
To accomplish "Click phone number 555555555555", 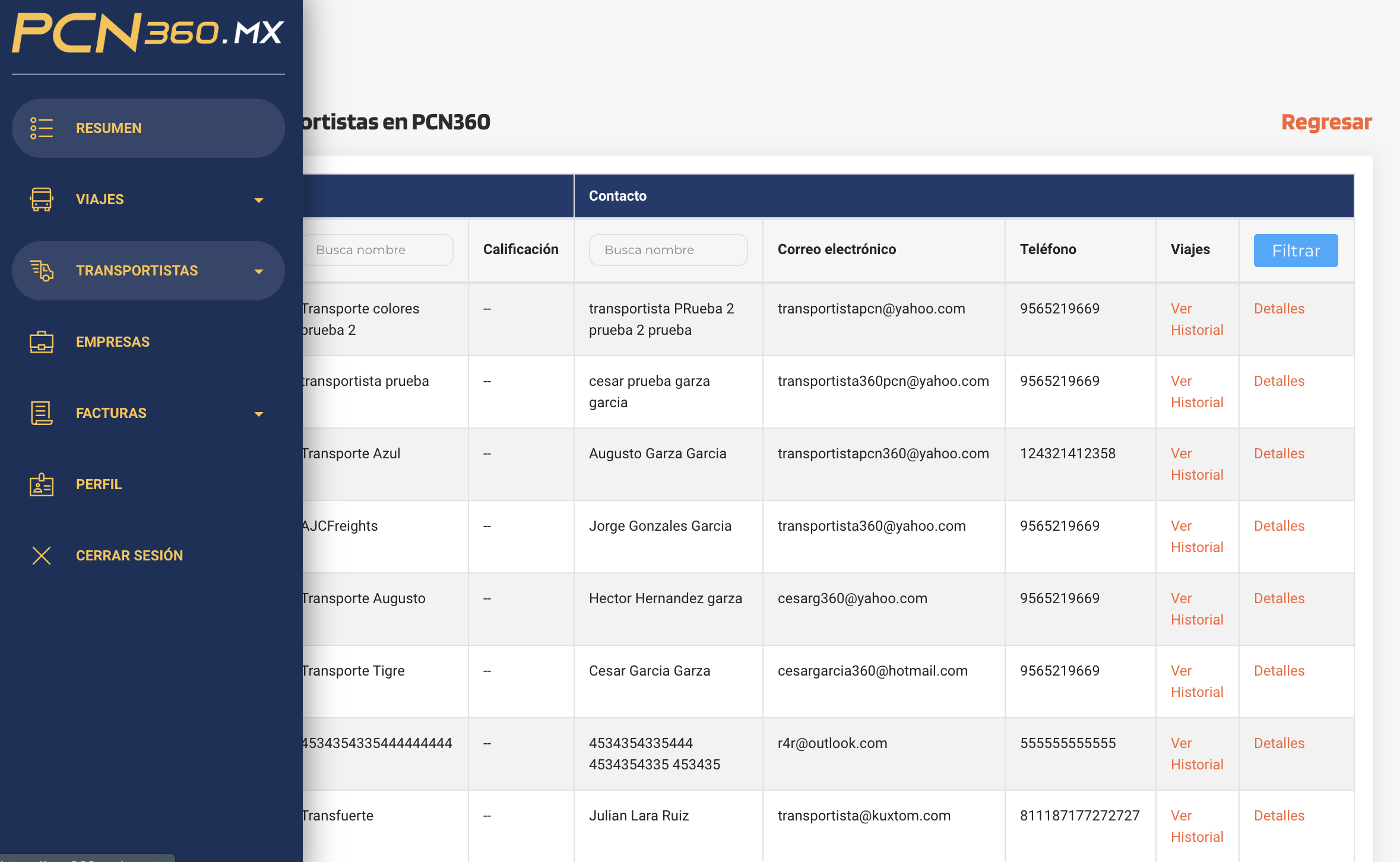I will tap(1068, 743).
